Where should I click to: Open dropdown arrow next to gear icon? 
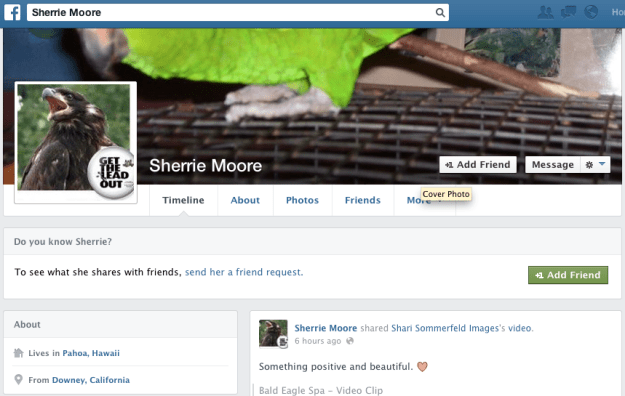(x=602, y=164)
